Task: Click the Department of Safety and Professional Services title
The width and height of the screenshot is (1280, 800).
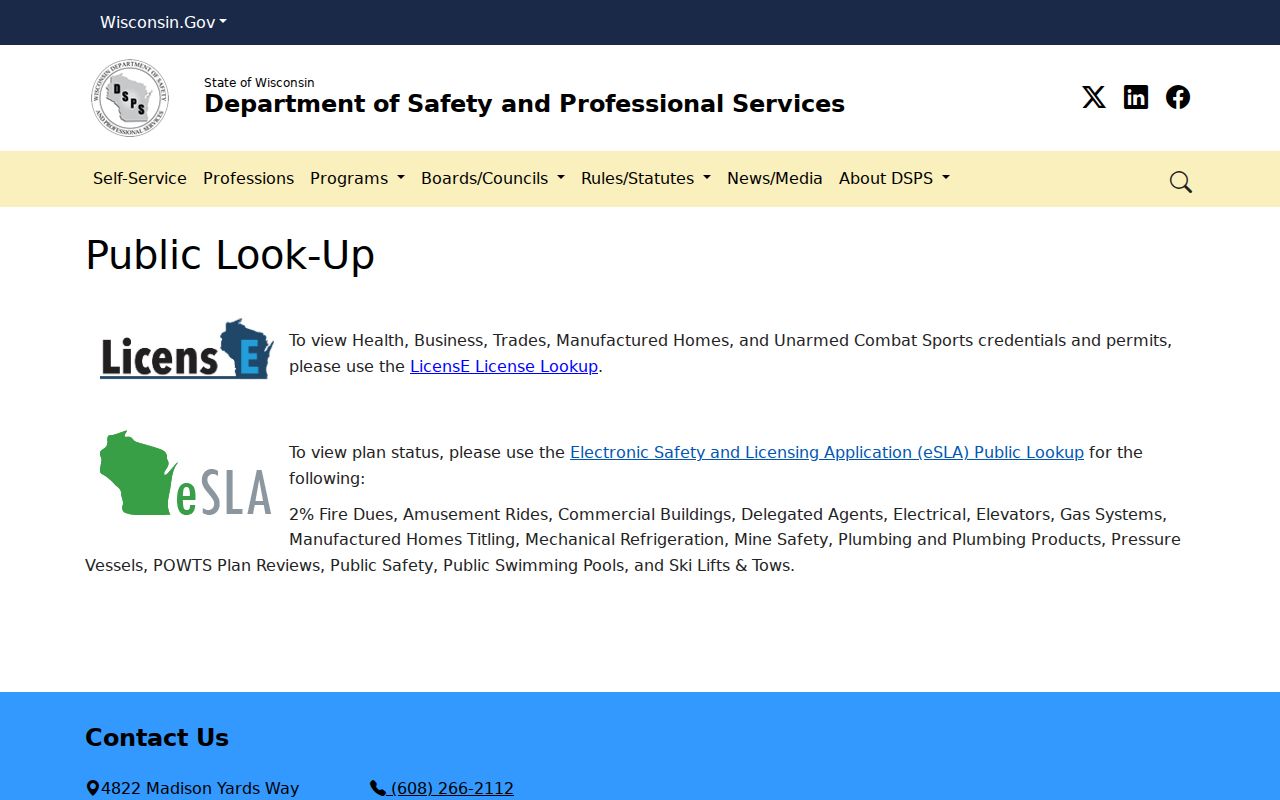Action: click(x=524, y=104)
